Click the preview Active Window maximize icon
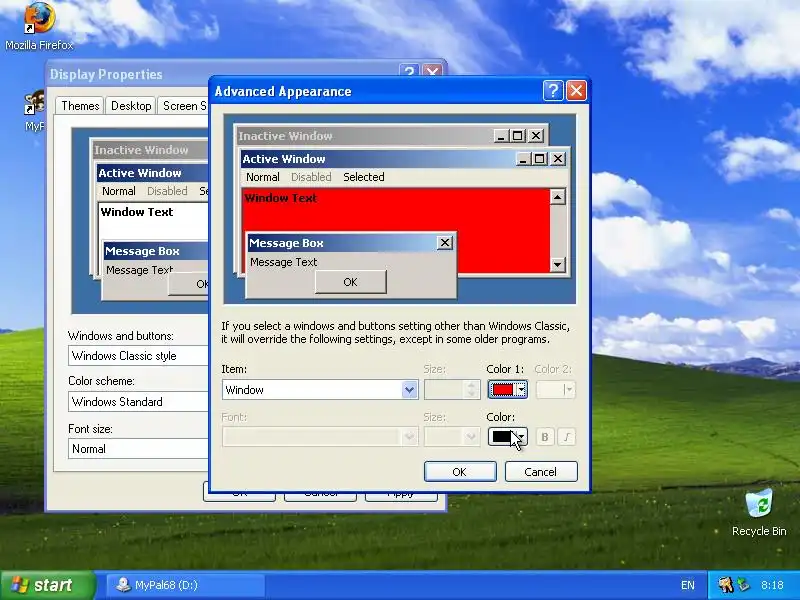 click(x=539, y=159)
